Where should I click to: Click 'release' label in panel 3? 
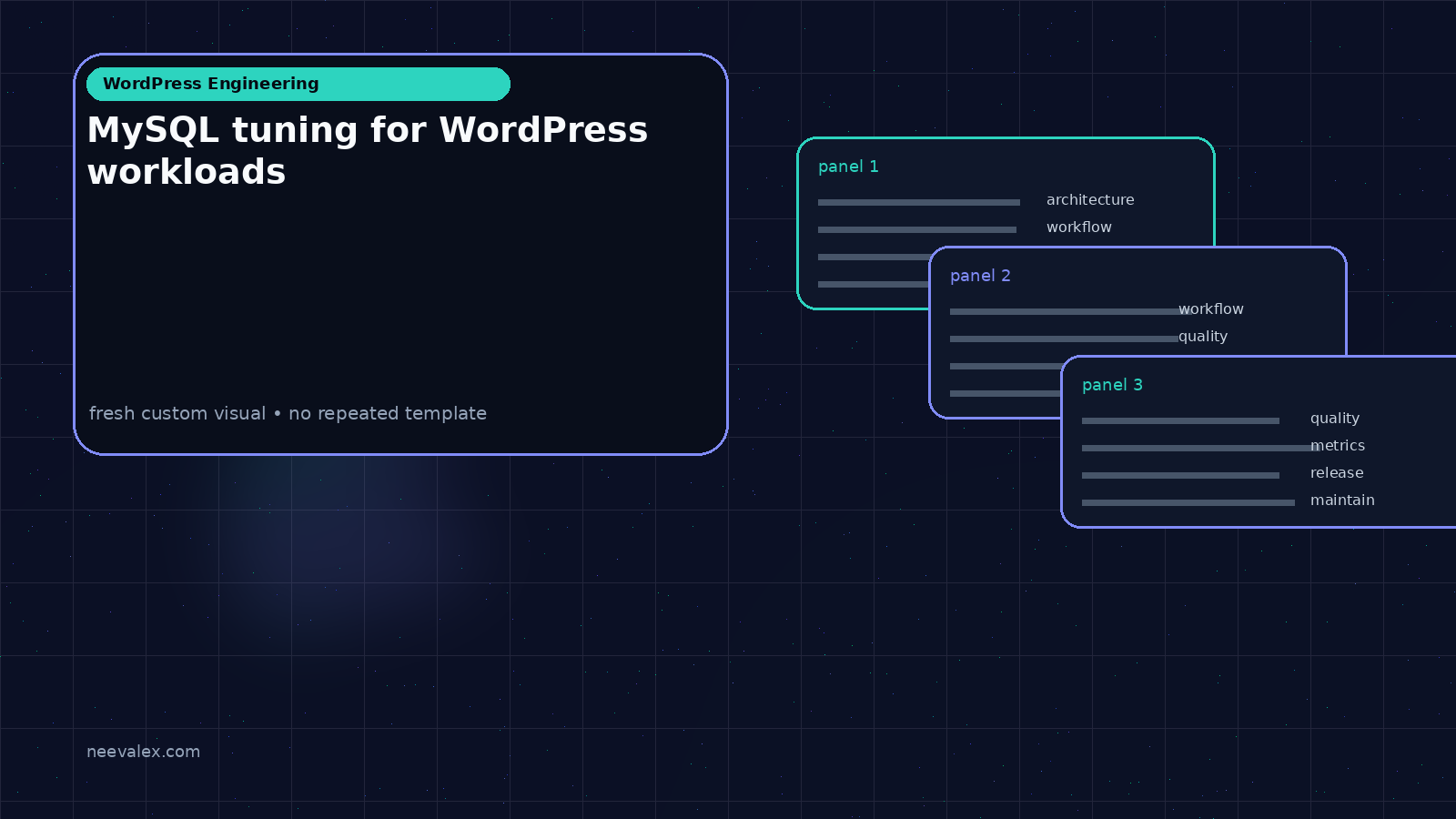(x=1337, y=473)
